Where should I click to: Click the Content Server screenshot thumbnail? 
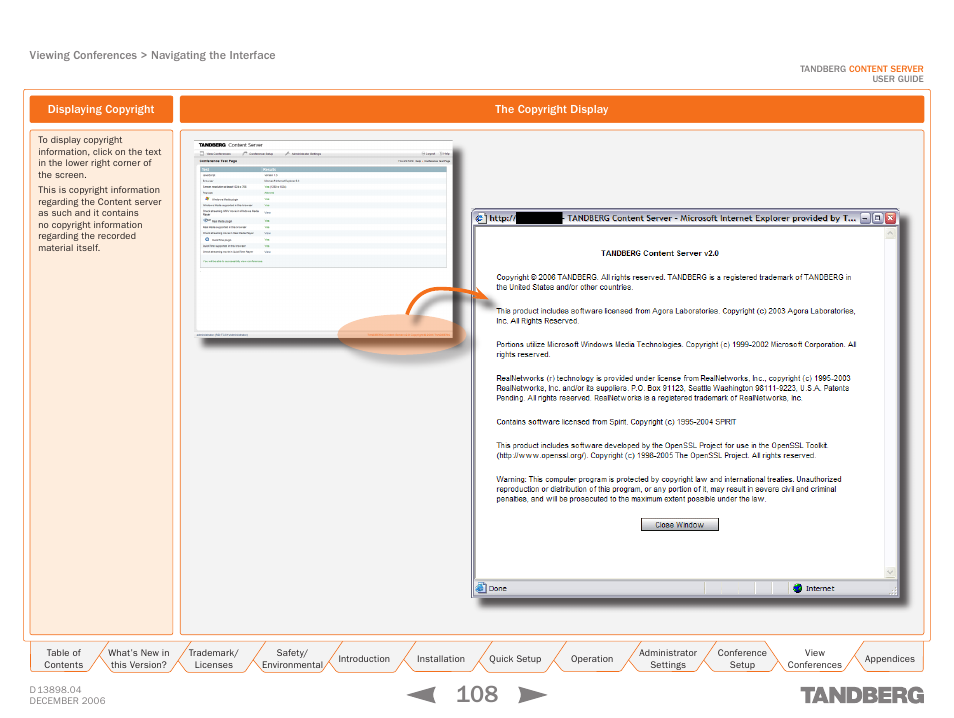[x=324, y=239]
